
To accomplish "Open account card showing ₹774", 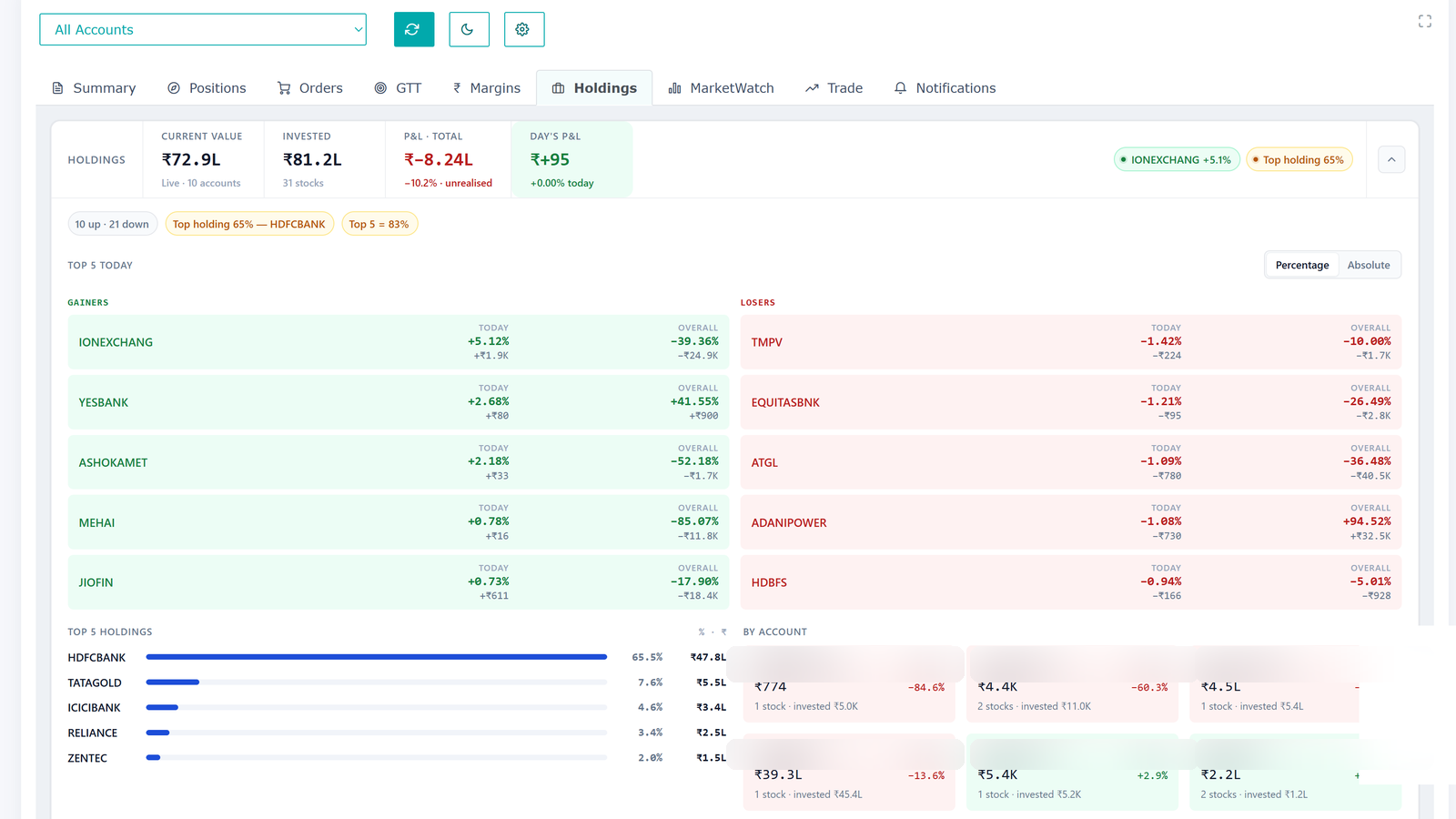I will tap(849, 684).
